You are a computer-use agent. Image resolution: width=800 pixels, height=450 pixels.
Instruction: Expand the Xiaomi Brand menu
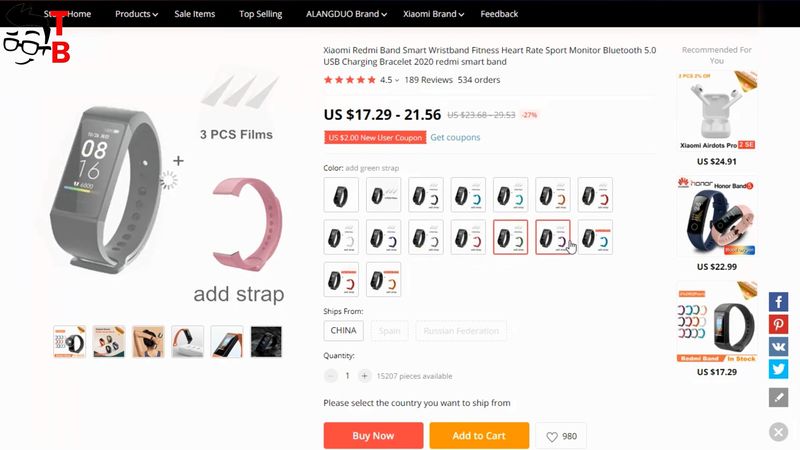(434, 14)
